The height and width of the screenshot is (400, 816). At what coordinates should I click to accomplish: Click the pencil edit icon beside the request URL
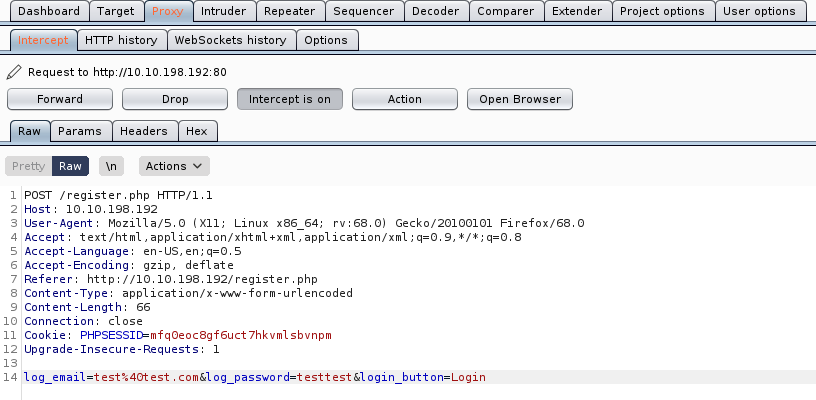click(x=14, y=72)
